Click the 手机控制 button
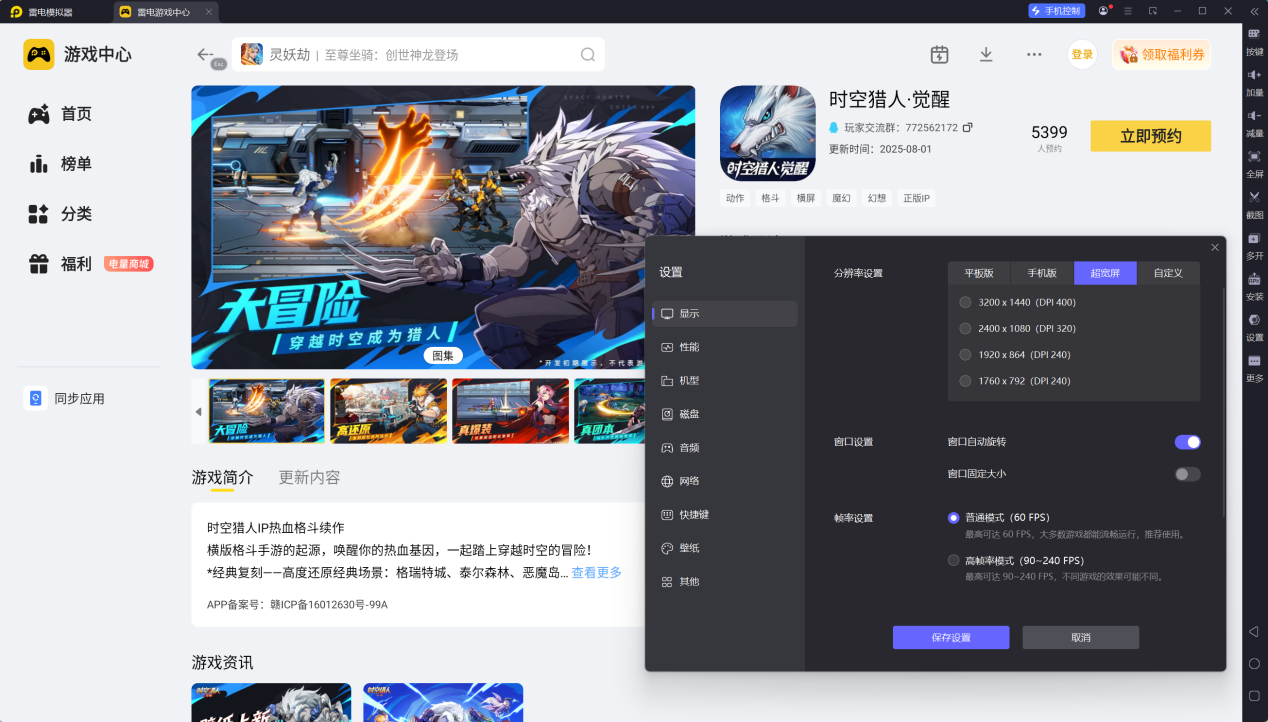Image resolution: width=1268 pixels, height=722 pixels. tap(1056, 11)
